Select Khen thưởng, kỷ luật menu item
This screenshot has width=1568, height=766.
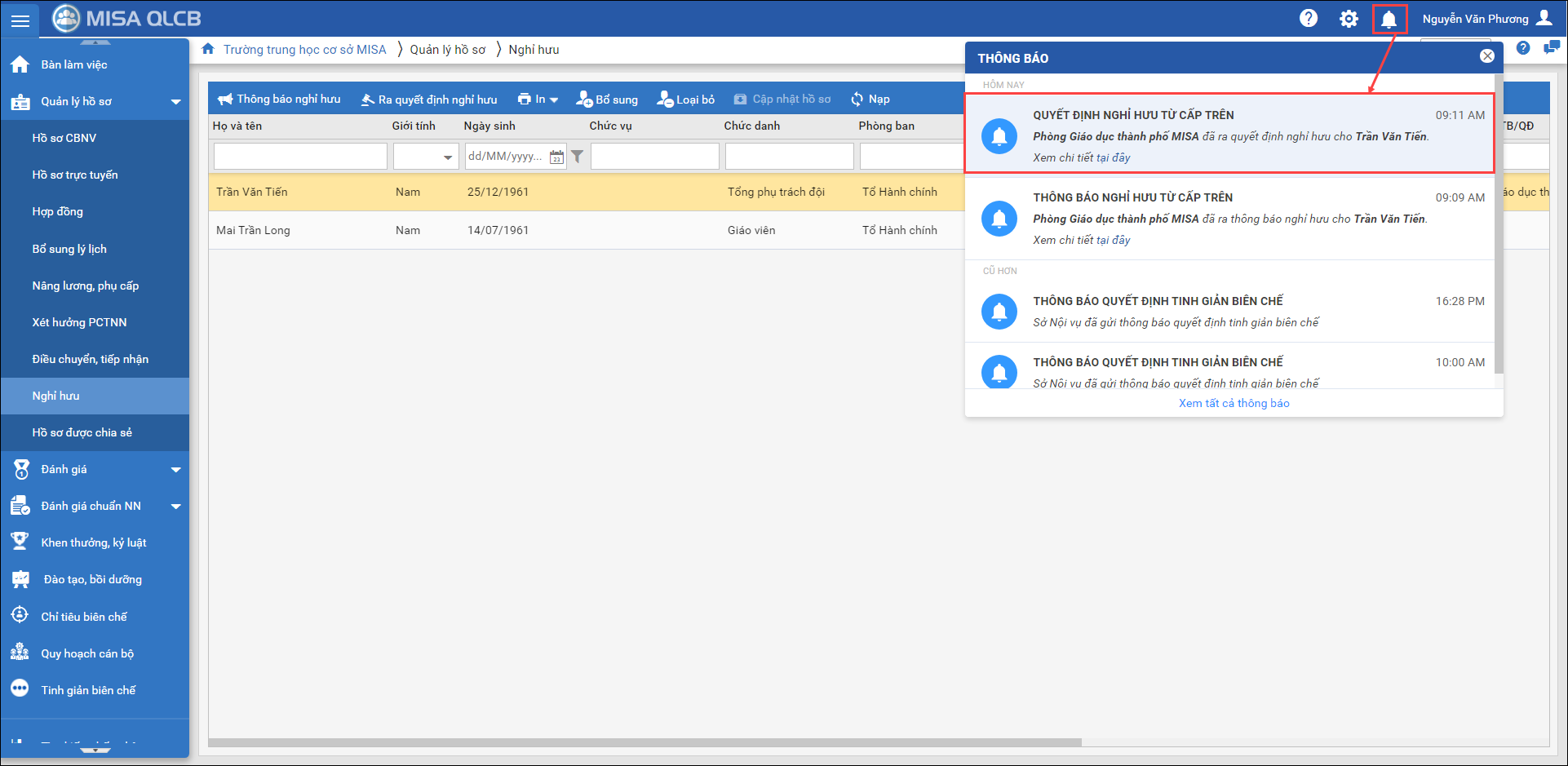click(x=94, y=543)
